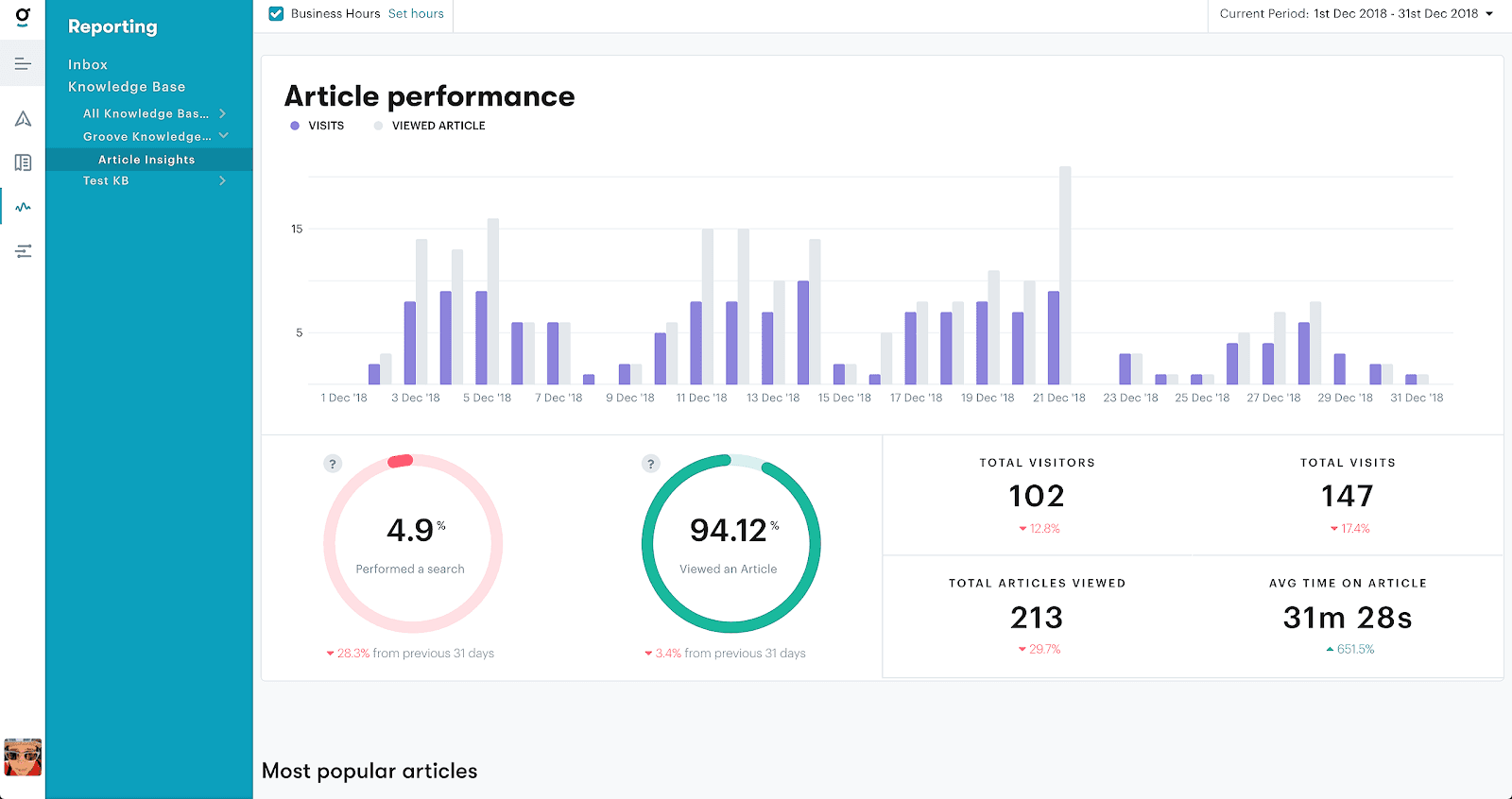Click help icon for Viewed an Article
The image size is (1512, 799).
(x=650, y=464)
